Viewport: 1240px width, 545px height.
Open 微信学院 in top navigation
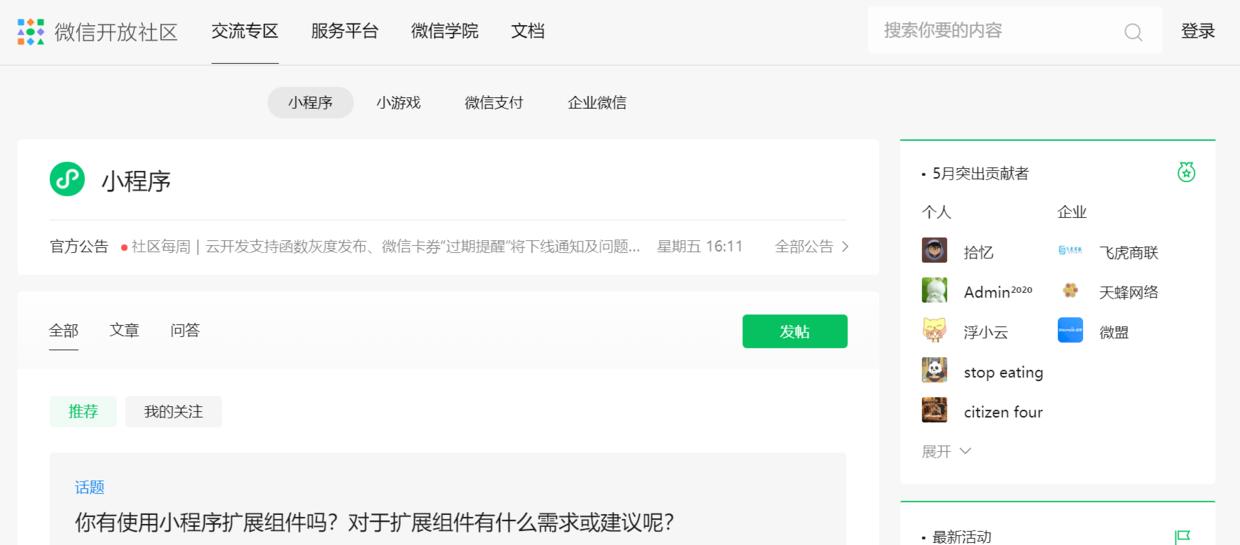click(x=445, y=31)
